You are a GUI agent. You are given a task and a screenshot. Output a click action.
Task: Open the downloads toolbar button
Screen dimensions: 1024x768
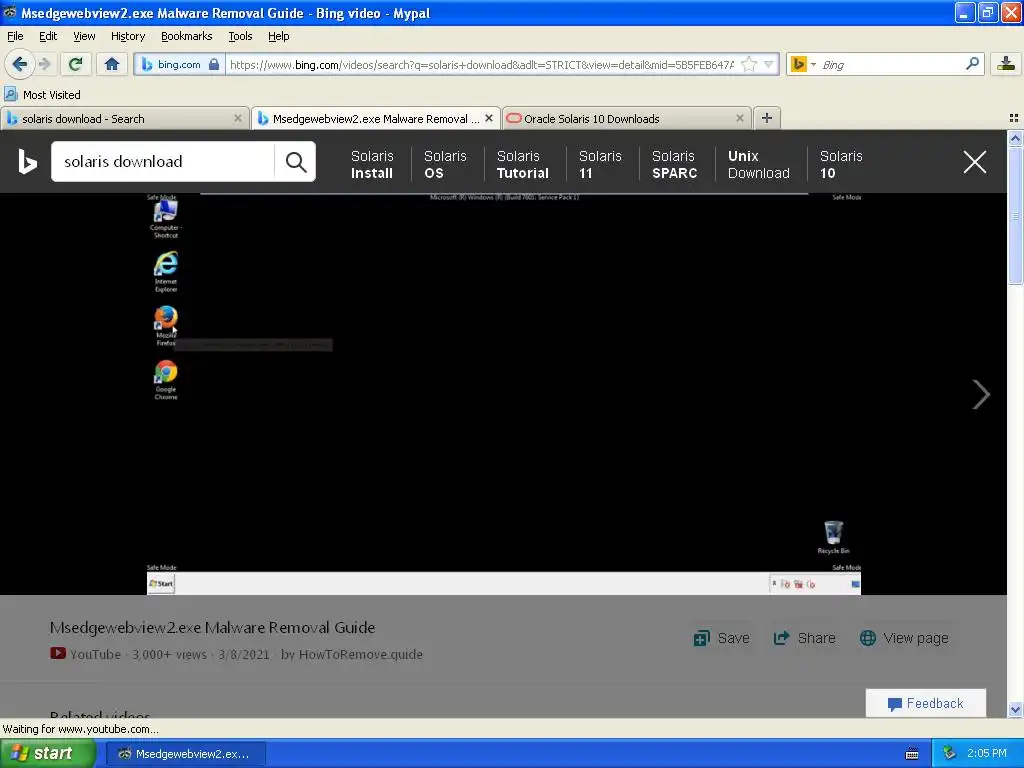[x=1006, y=64]
